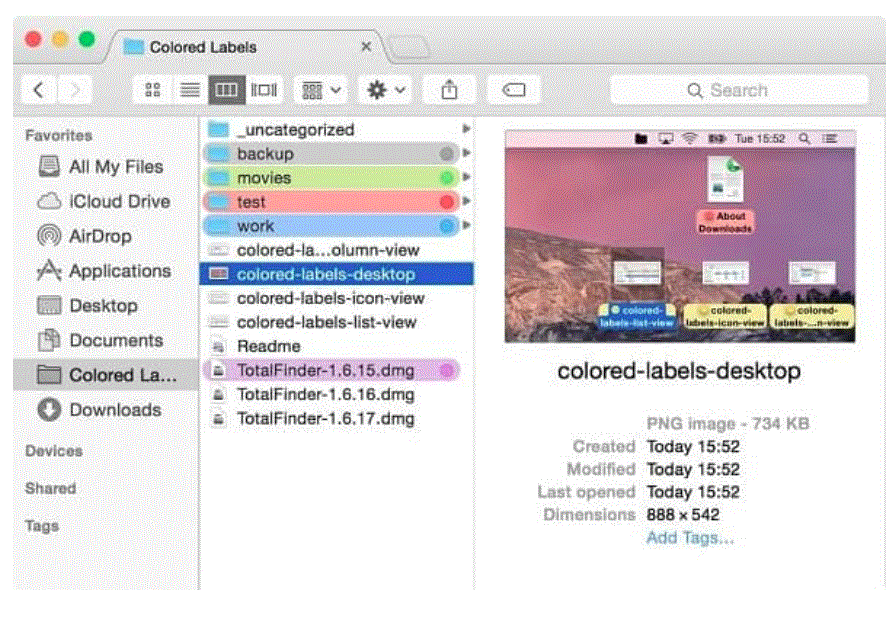The width and height of the screenshot is (892, 621).
Task: Select the colored-labels-icon-view file
Action: point(337,298)
